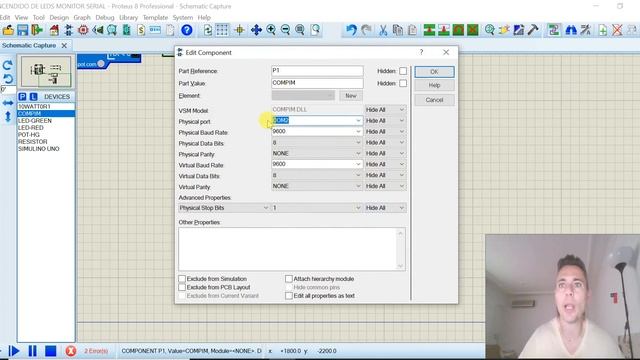The height and width of the screenshot is (360, 640).
Task: Start simulation with Play button
Action: (14, 351)
